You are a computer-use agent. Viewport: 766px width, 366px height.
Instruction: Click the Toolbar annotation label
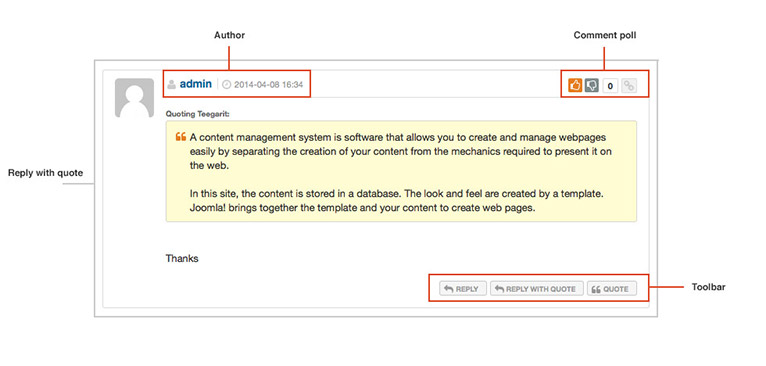click(x=708, y=287)
